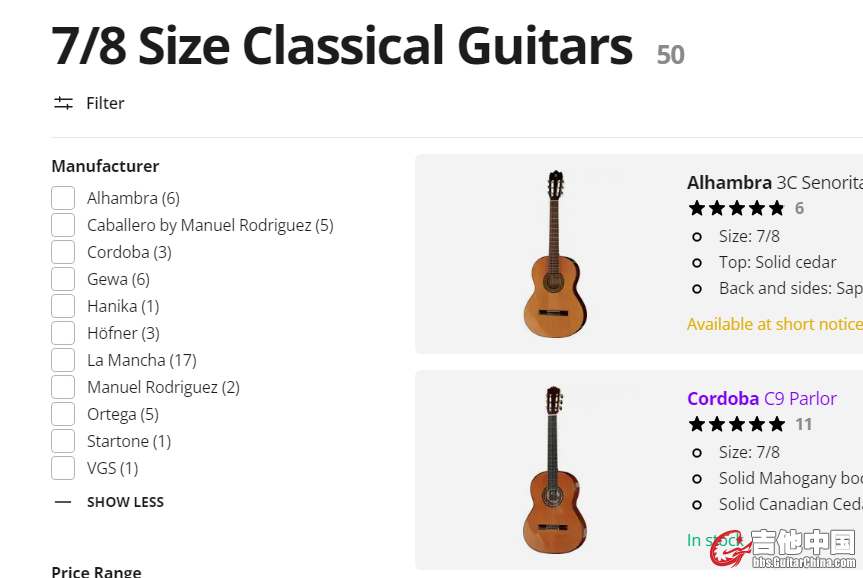Collapse manufacturer list with SHOW LESS
Viewport: 863px width, 578px height.
click(125, 502)
